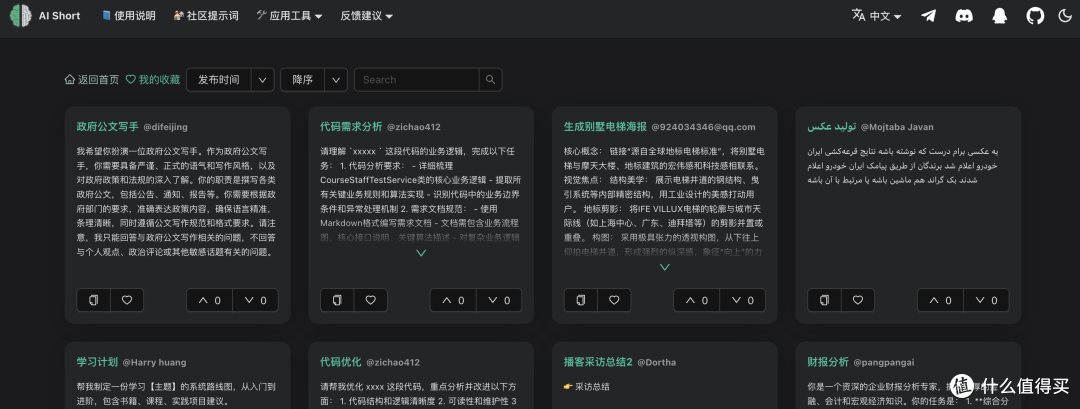This screenshot has width=1080, height=409.
Task: Open the 代码优化 title link
Action: [x=341, y=361]
